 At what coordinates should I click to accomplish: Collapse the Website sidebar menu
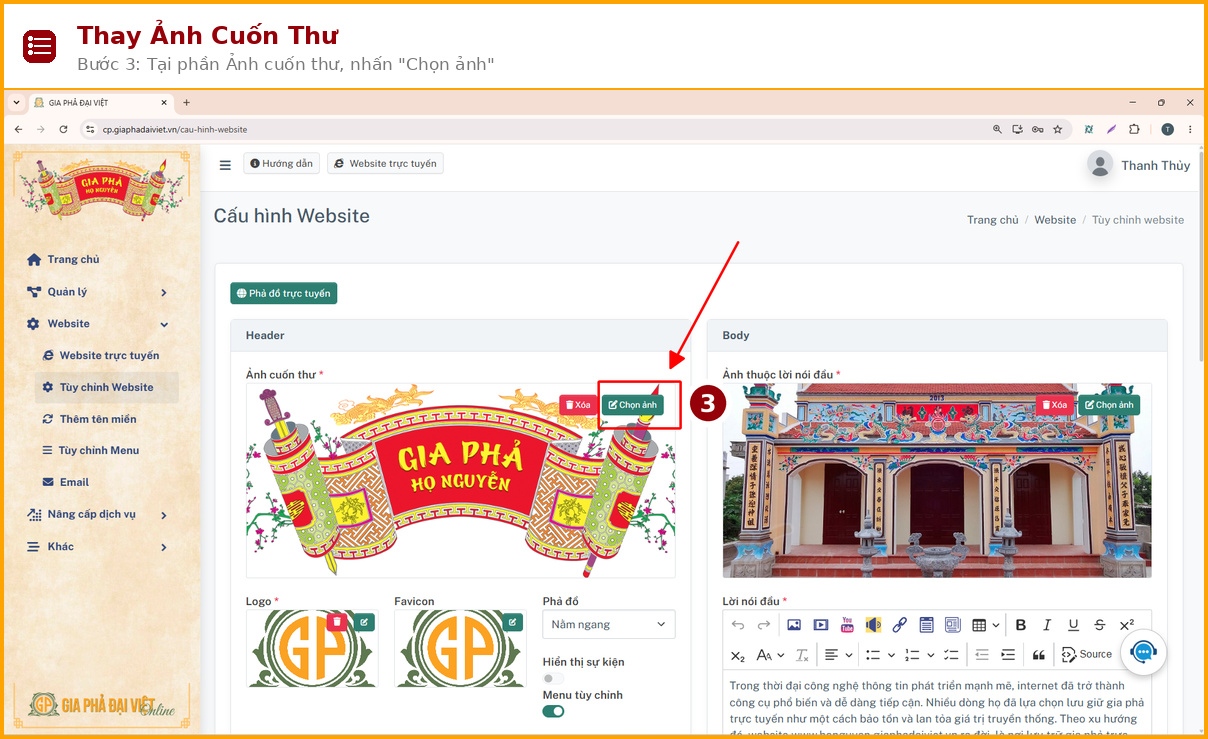click(97, 324)
